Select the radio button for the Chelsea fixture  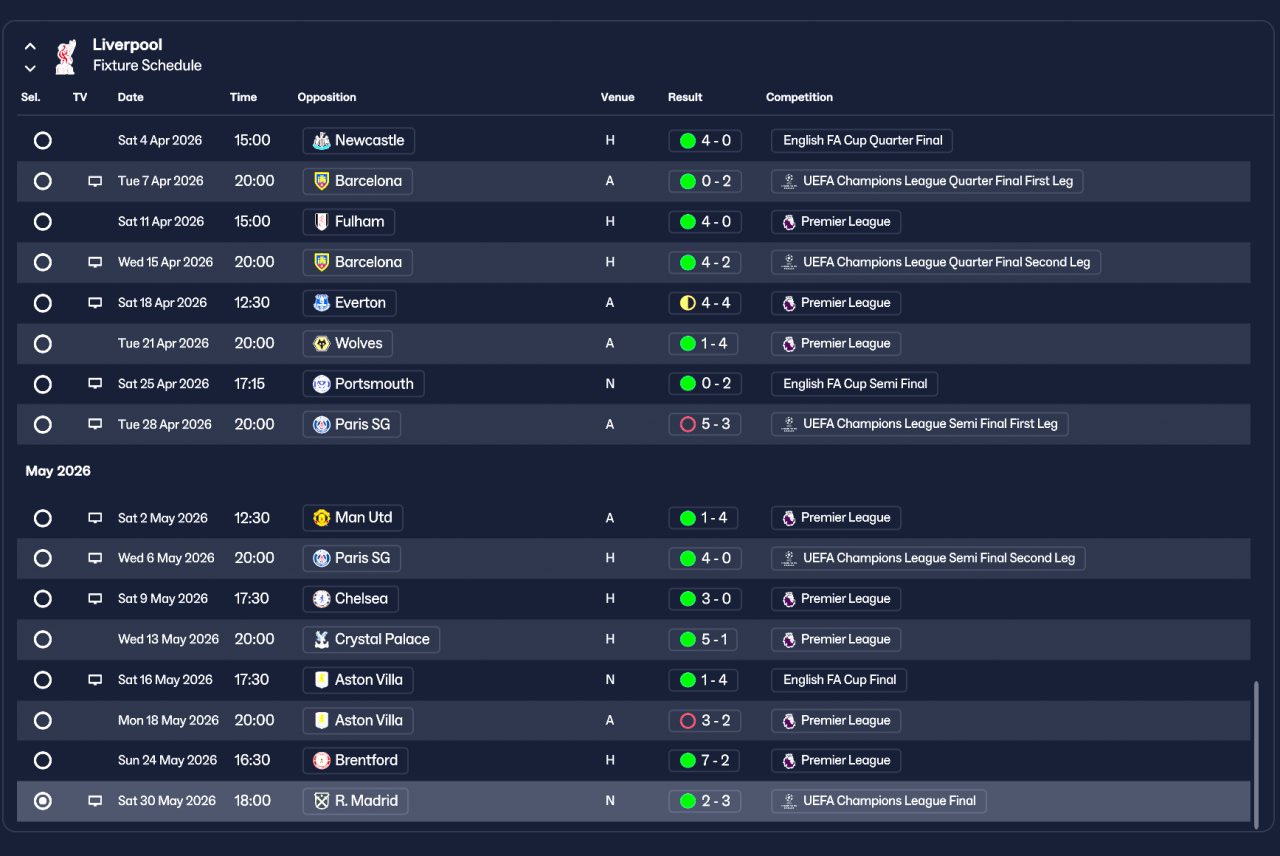click(42, 599)
